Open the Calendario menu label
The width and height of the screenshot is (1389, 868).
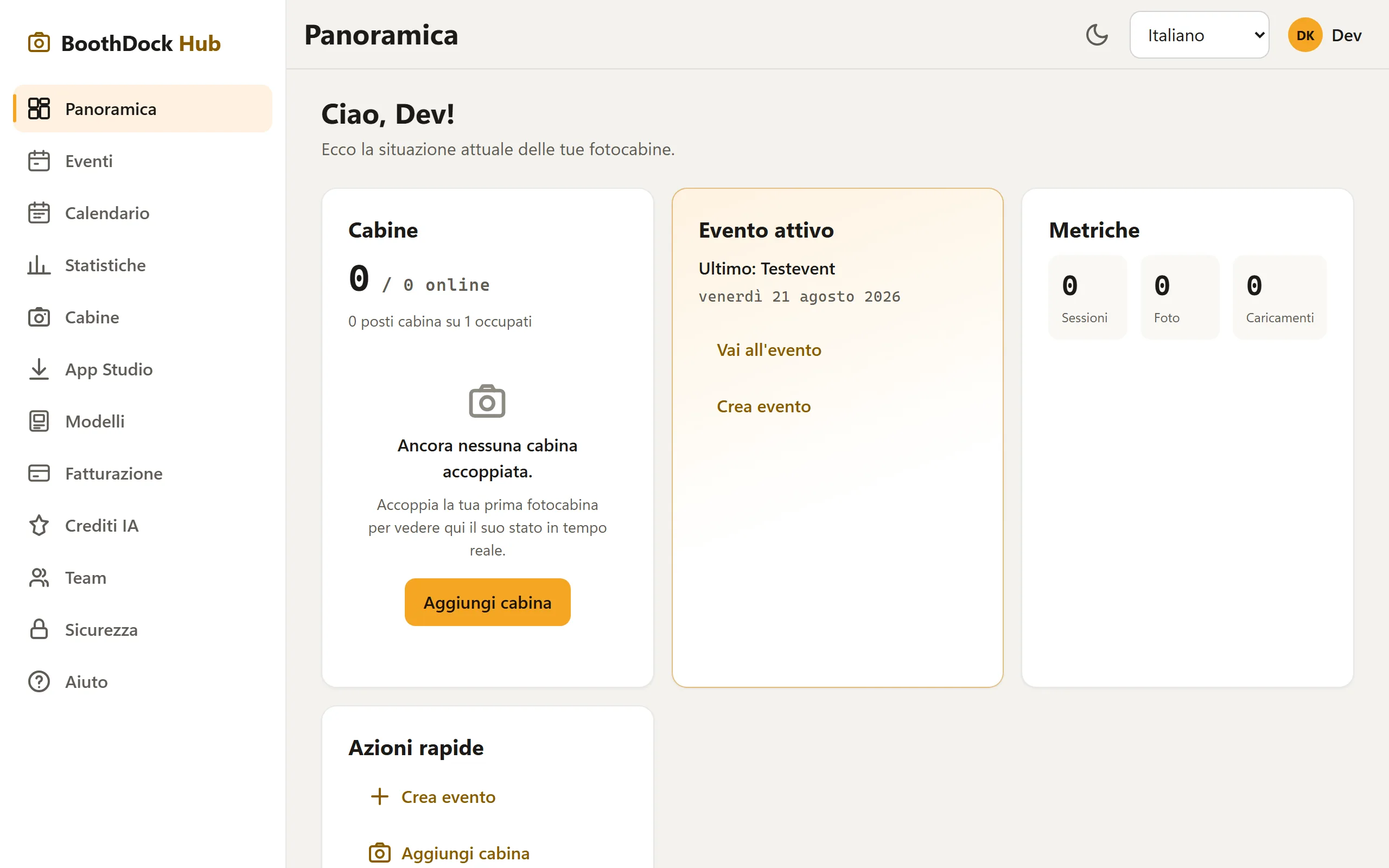(107, 213)
